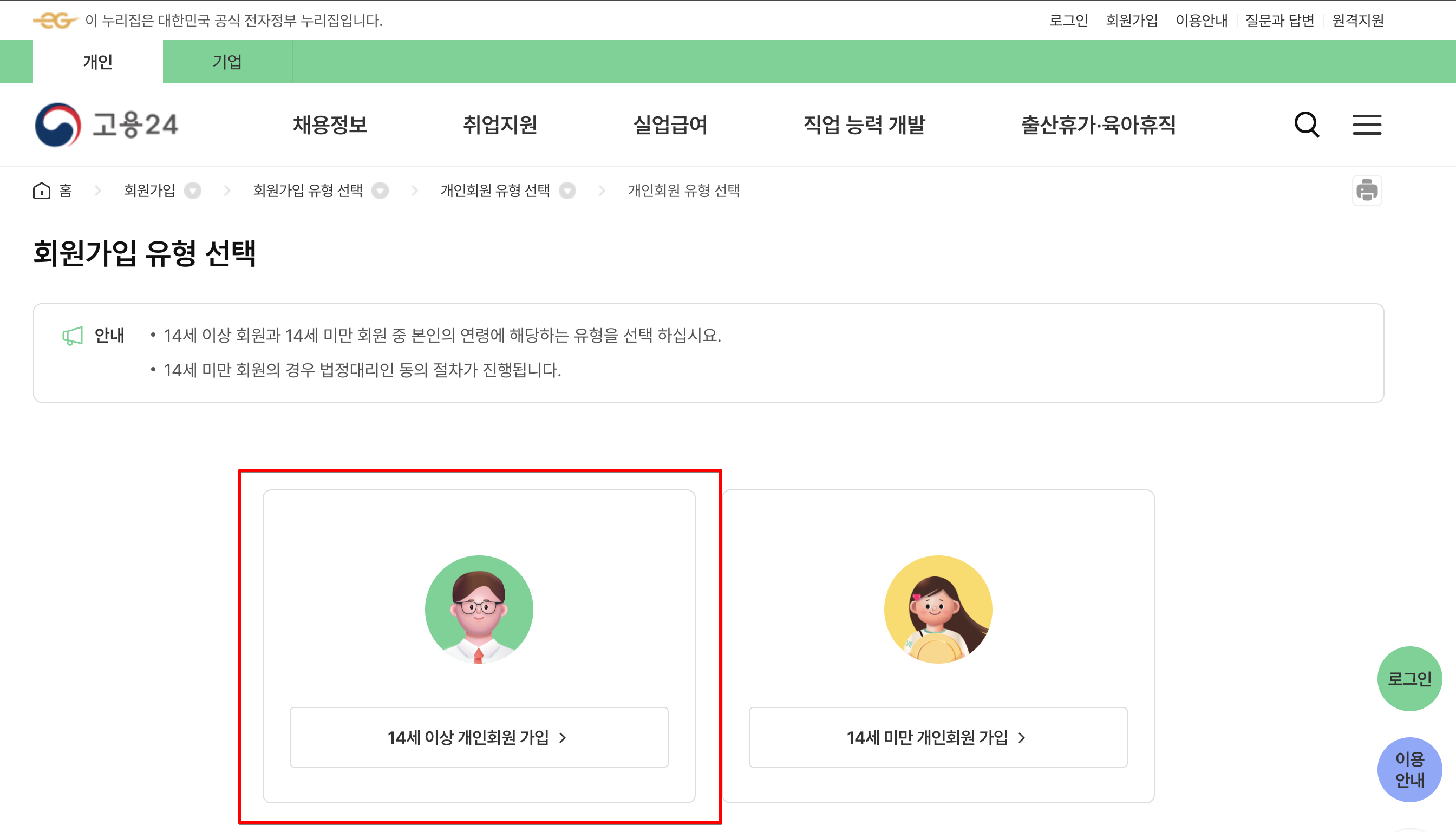Click 홈 text in breadcrumb
Image resolution: width=1456 pixels, height=832 pixels.
click(x=66, y=191)
